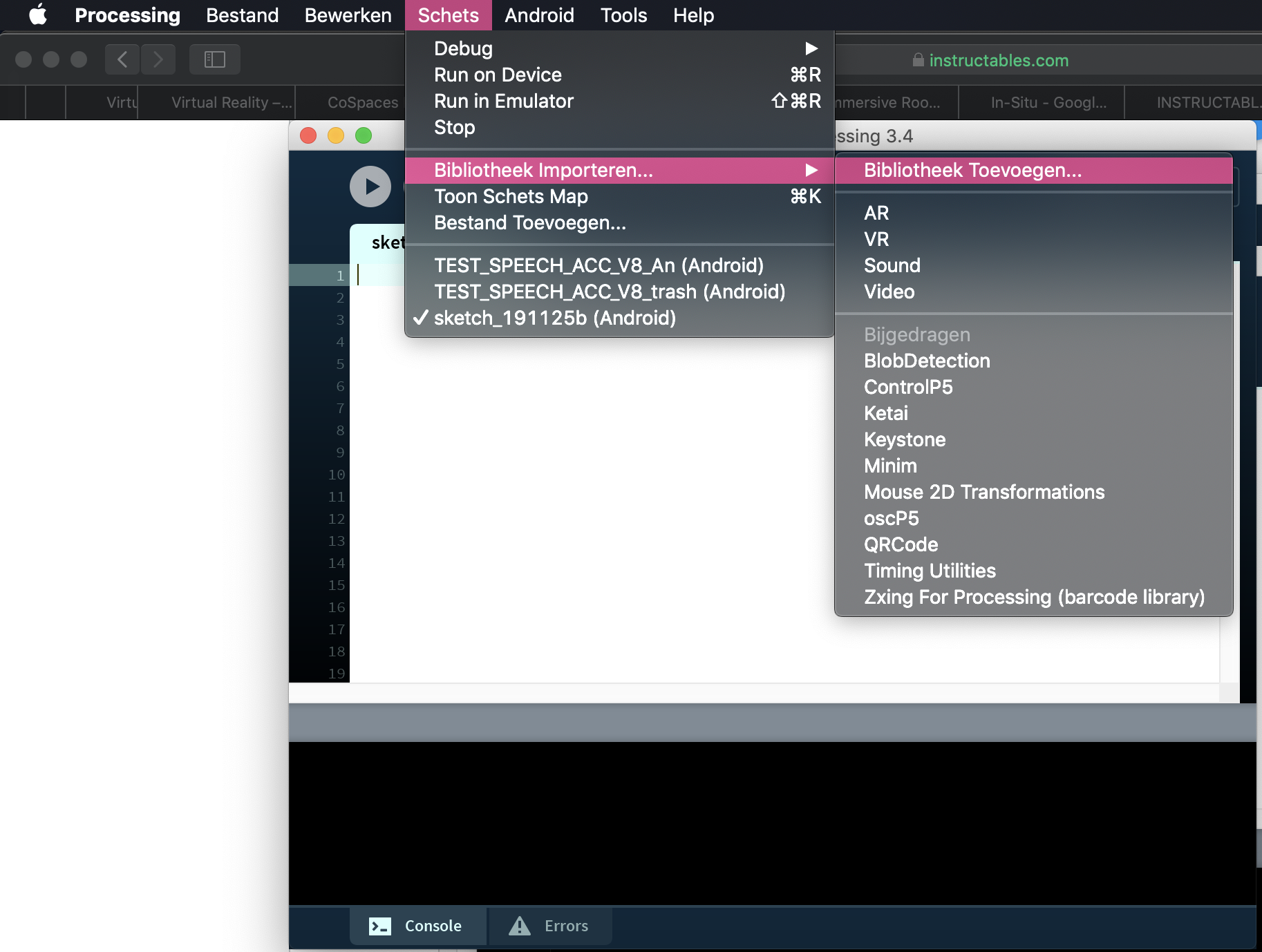The width and height of the screenshot is (1262, 952).
Task: Click line number 10 in gutter
Action: click(337, 475)
